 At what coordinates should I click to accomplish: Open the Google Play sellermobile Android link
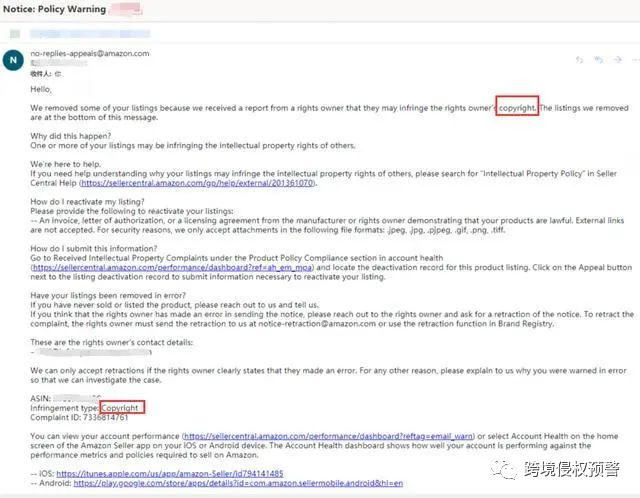[x=238, y=483]
